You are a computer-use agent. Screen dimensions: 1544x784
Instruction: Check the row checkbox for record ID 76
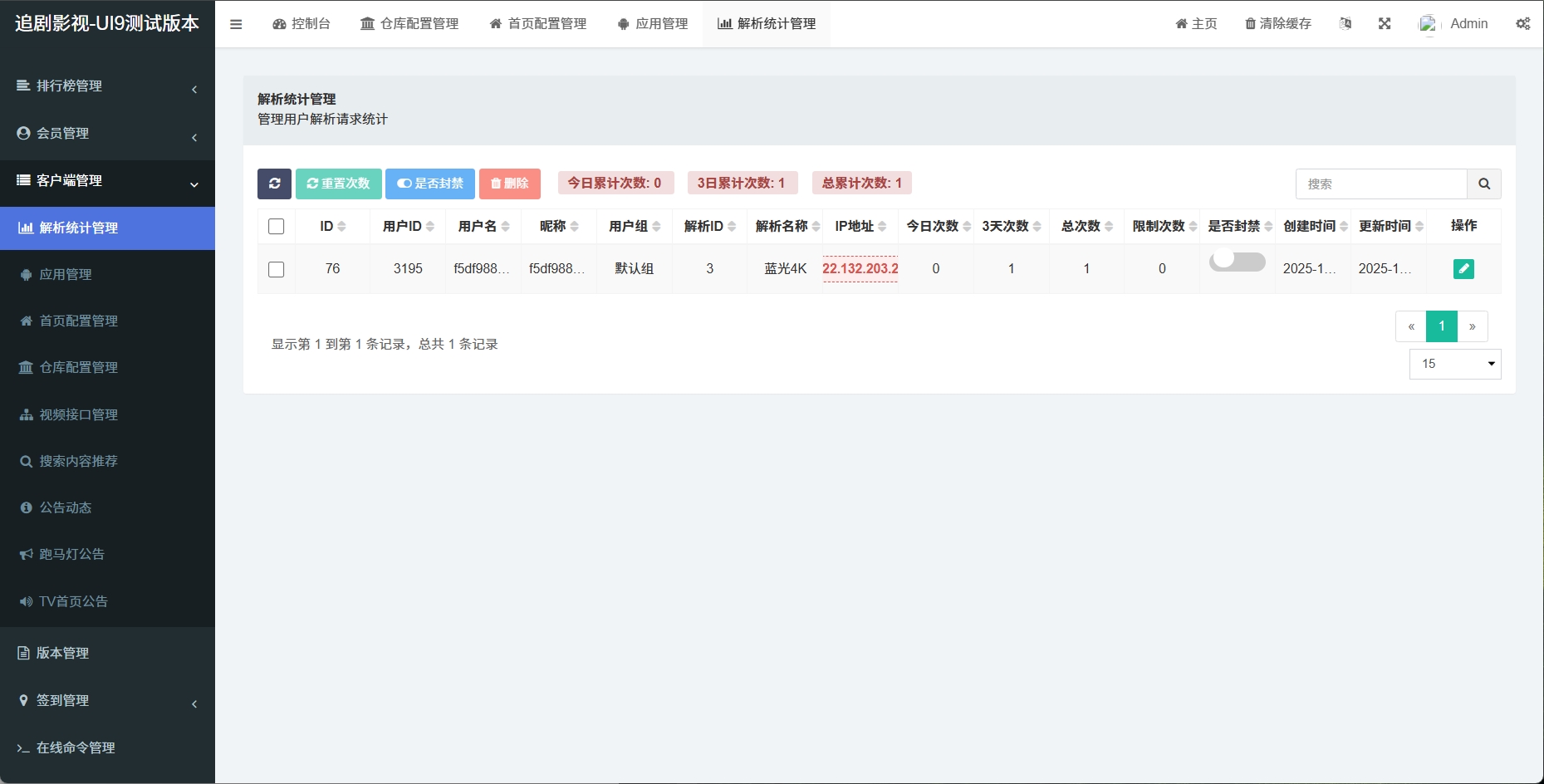click(x=276, y=268)
